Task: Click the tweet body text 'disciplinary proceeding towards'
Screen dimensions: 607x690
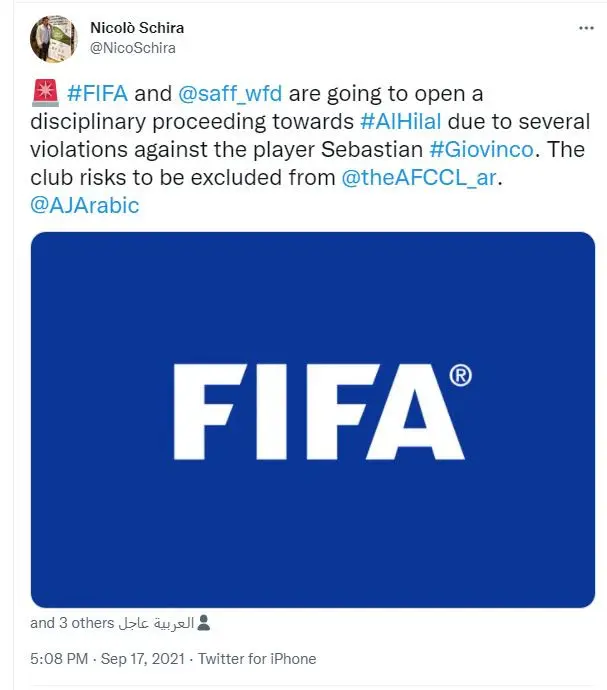Action: pyautogui.click(x=192, y=122)
